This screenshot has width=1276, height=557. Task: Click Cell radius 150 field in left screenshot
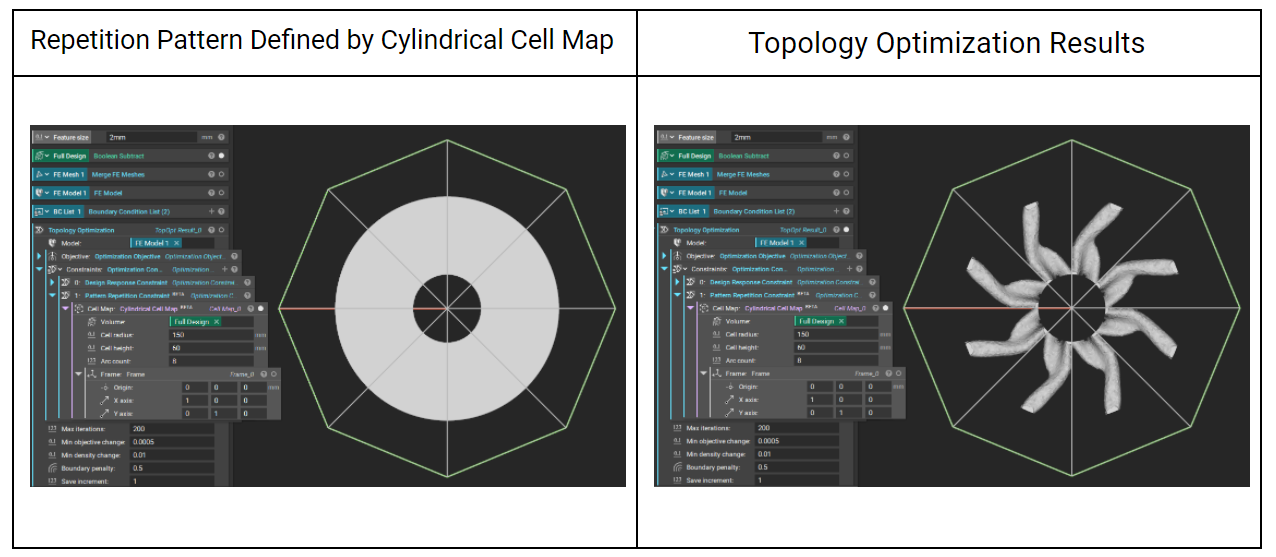pos(212,335)
